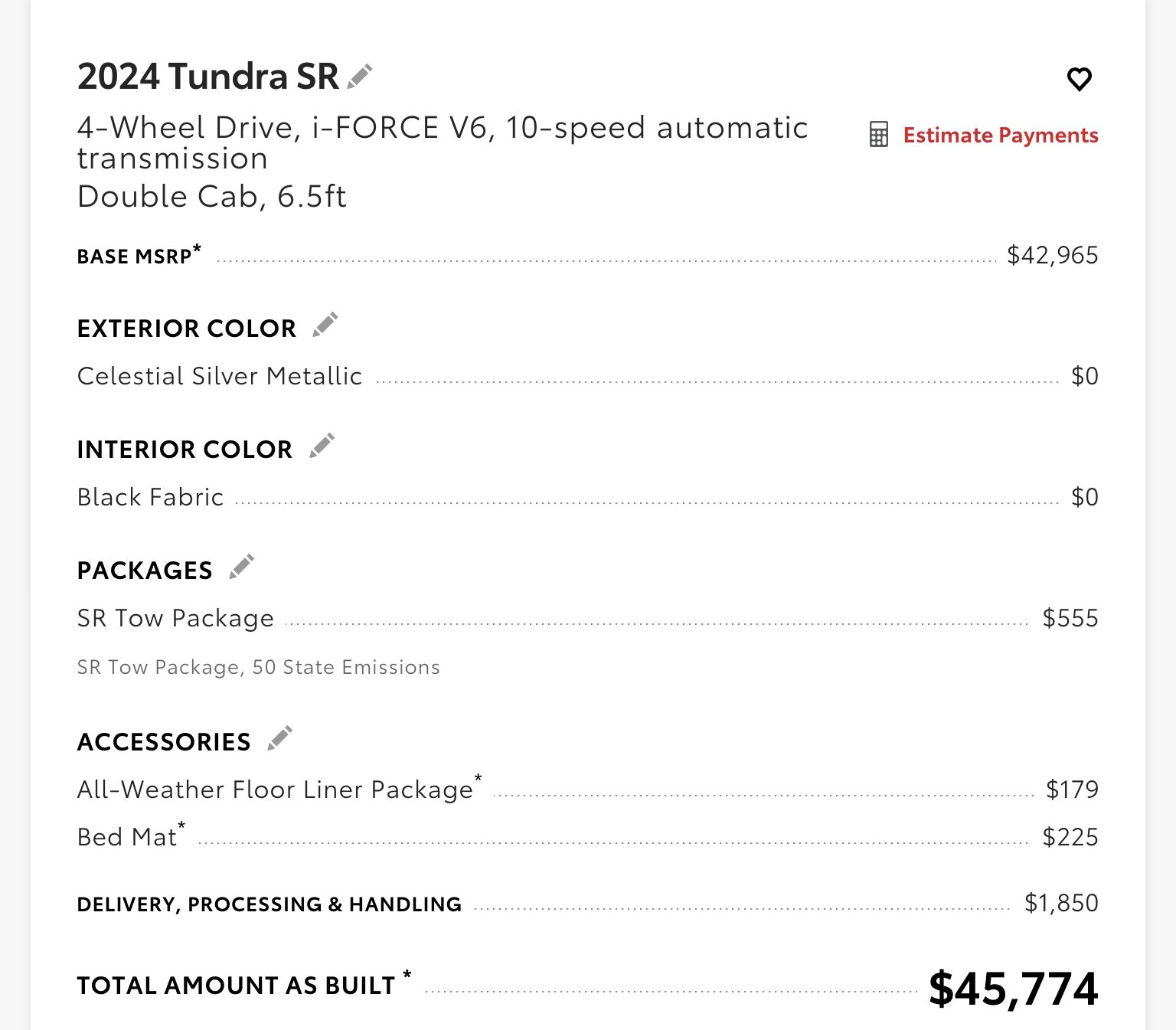Viewport: 1176px width, 1030px height.
Task: Select the 2024 Tundra SR heading
Action: (208, 77)
